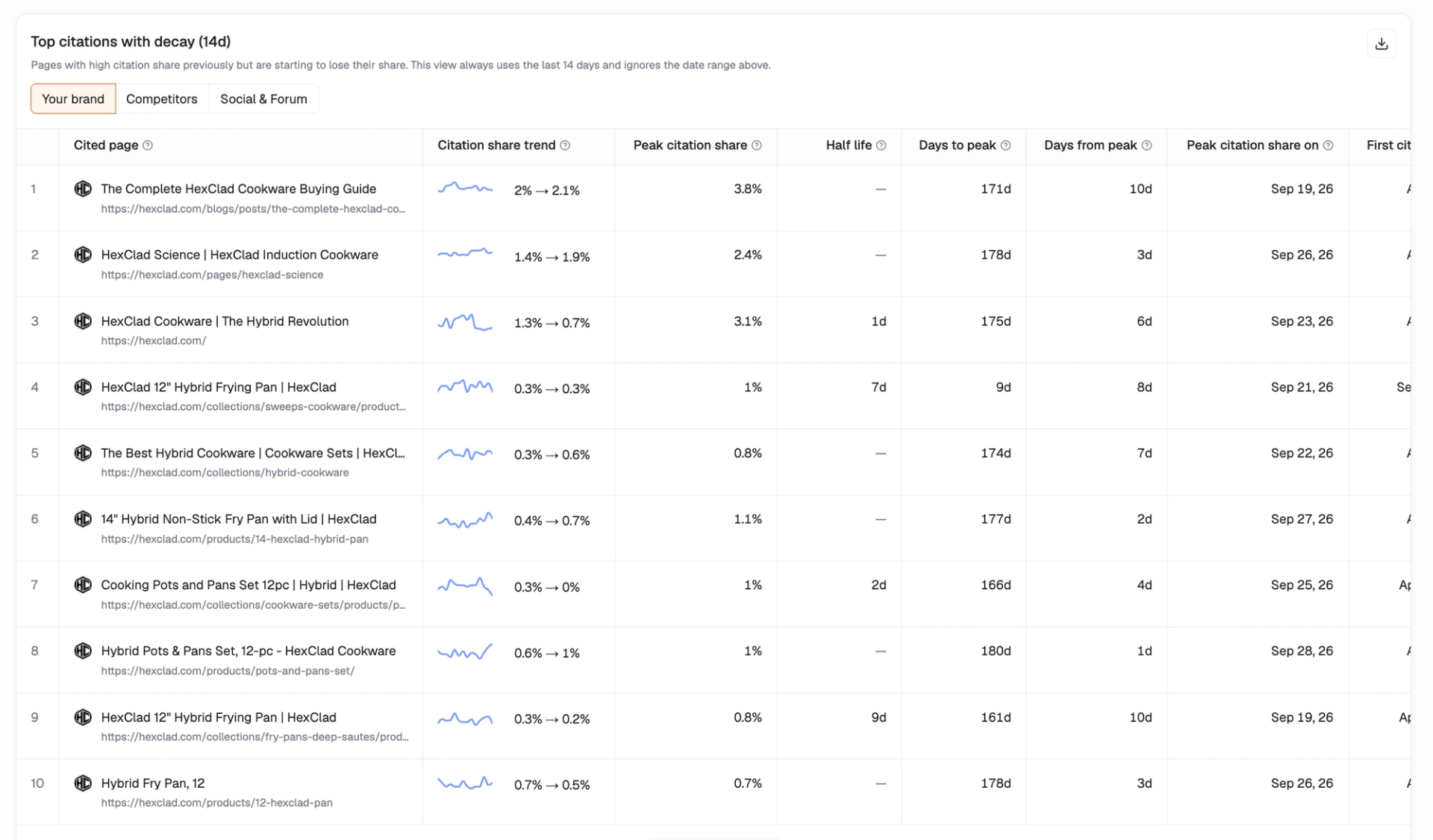
Task: Open help icon next to Half life
Action: click(881, 145)
